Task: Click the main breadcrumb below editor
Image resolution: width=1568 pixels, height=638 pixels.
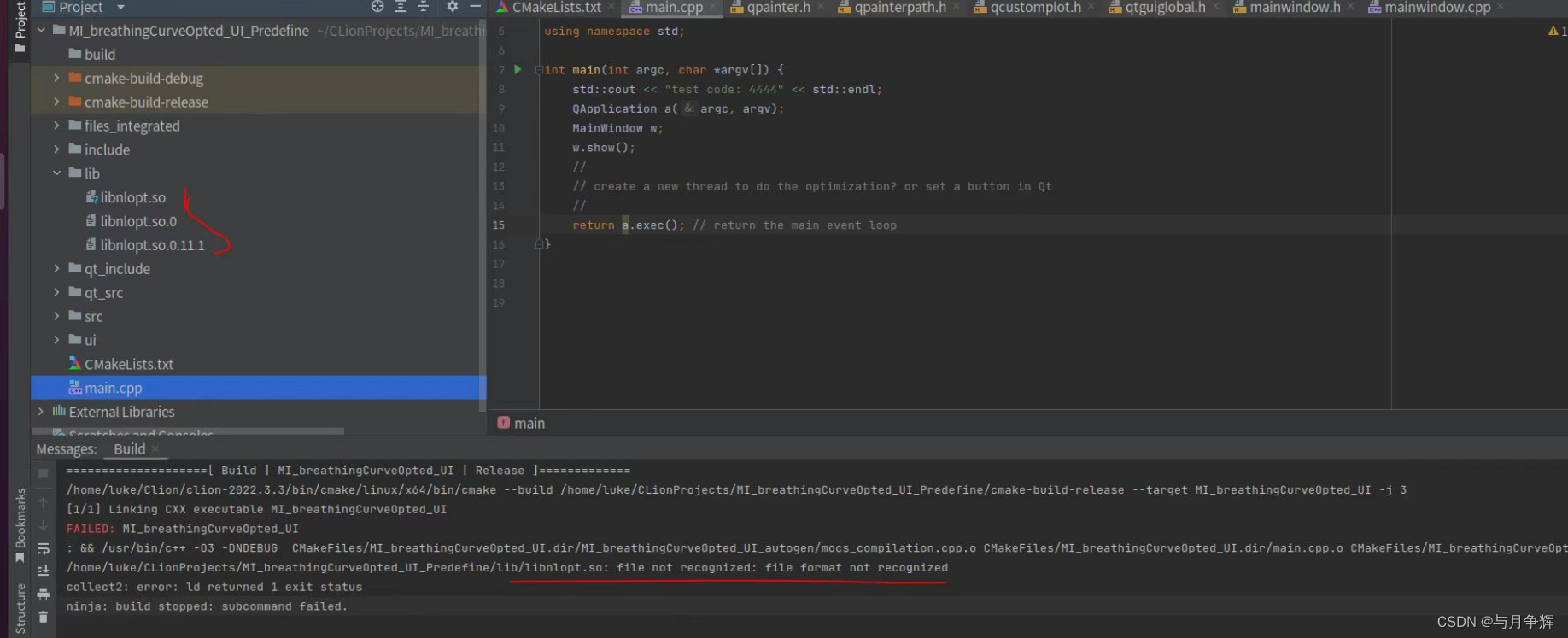Action: tap(521, 423)
